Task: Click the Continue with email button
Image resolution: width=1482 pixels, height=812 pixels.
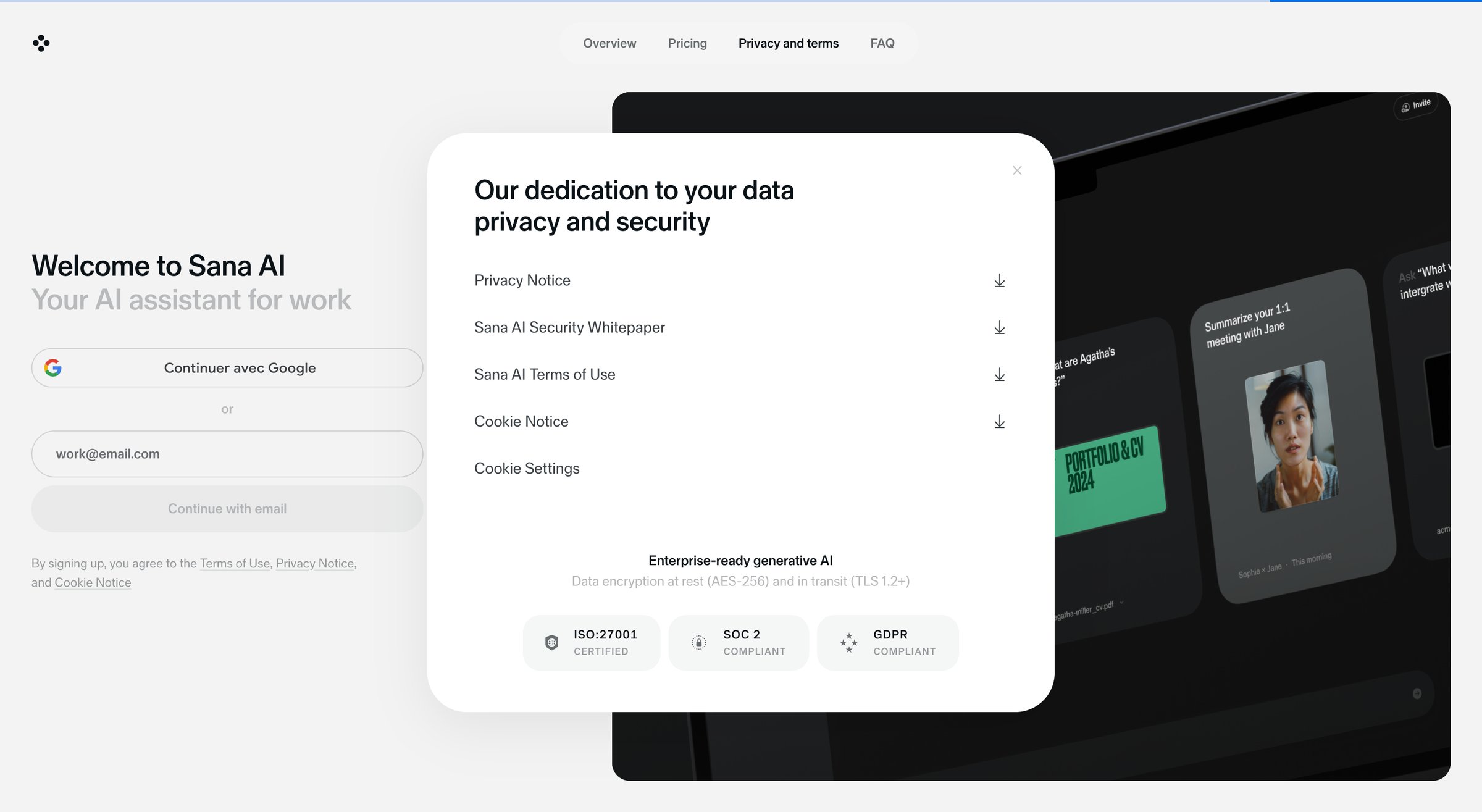Action: tap(227, 509)
